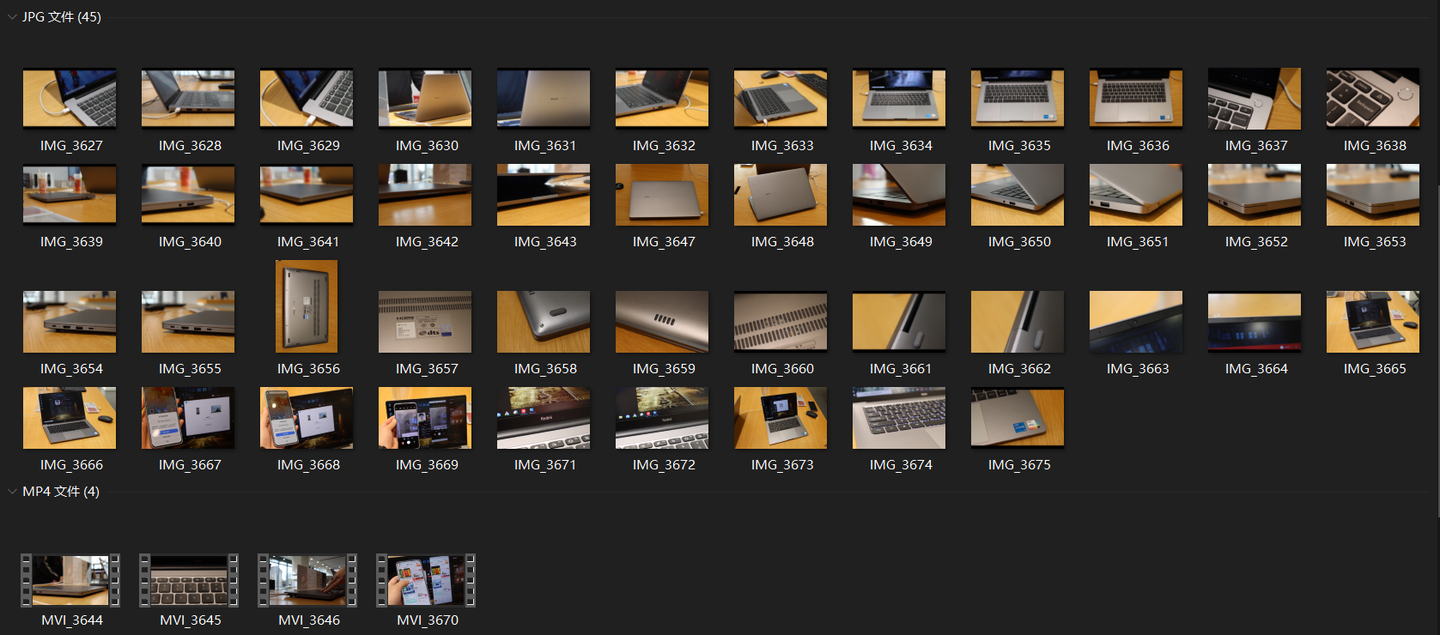Select the IMG_3673 thumbnail
Viewport: 1440px width, 635px height.
(781, 417)
